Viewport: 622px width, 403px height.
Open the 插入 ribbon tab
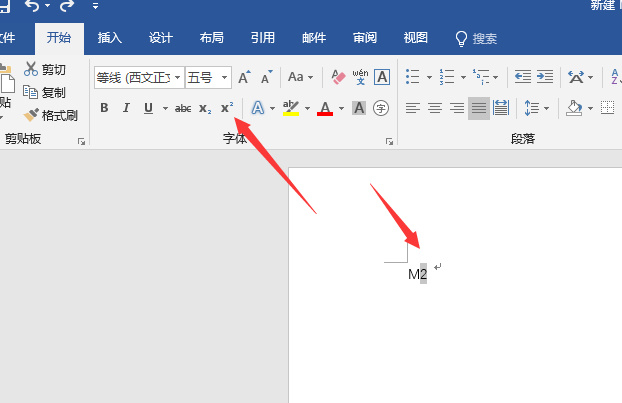tap(110, 38)
